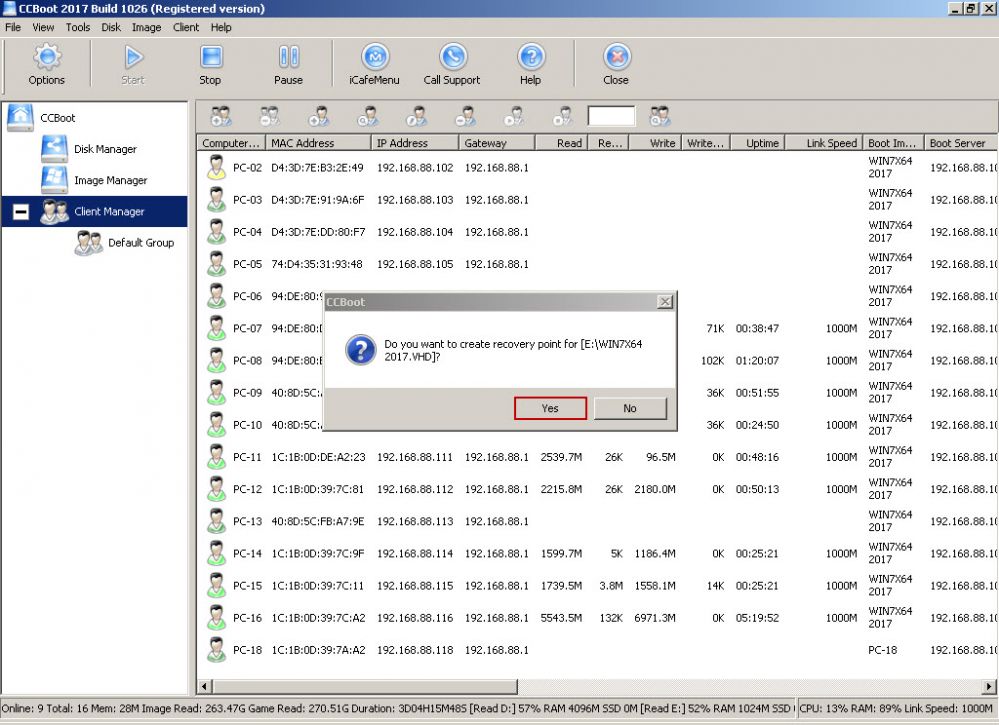This screenshot has width=999, height=725.
Task: Click the red Close toolbar icon
Action: click(x=616, y=64)
